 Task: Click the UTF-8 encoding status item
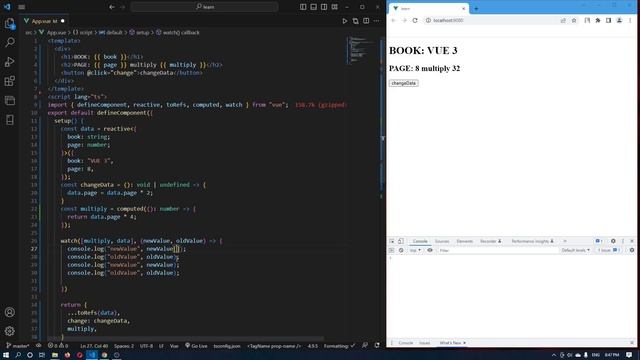(x=146, y=346)
